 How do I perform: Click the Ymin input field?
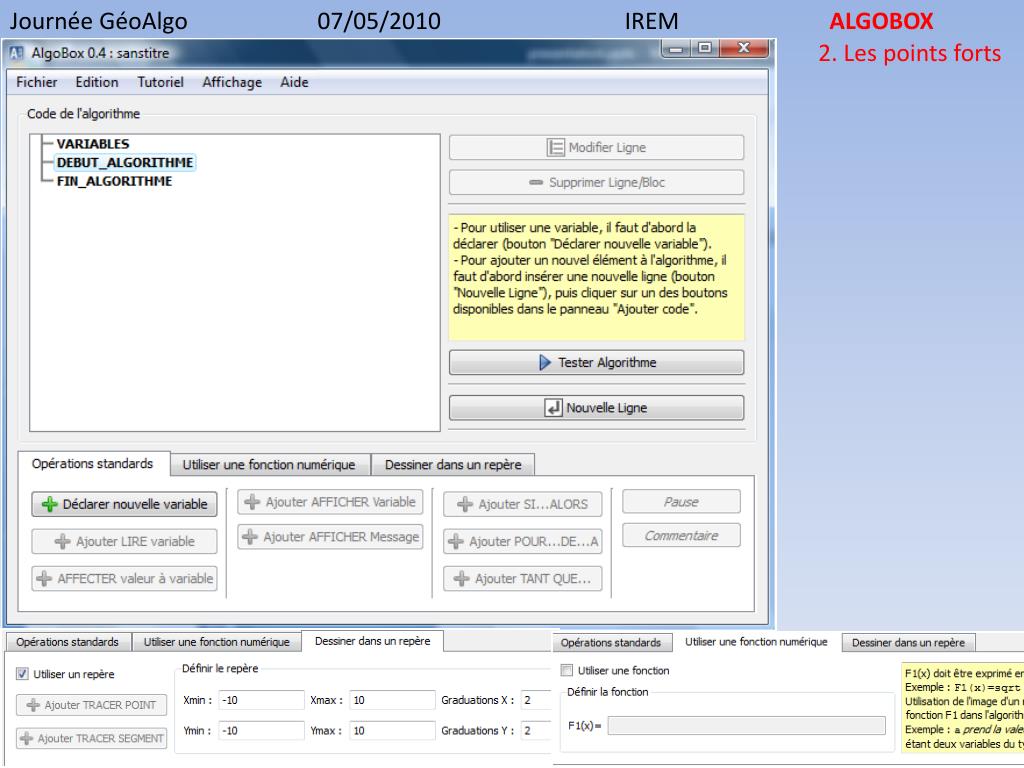261,731
